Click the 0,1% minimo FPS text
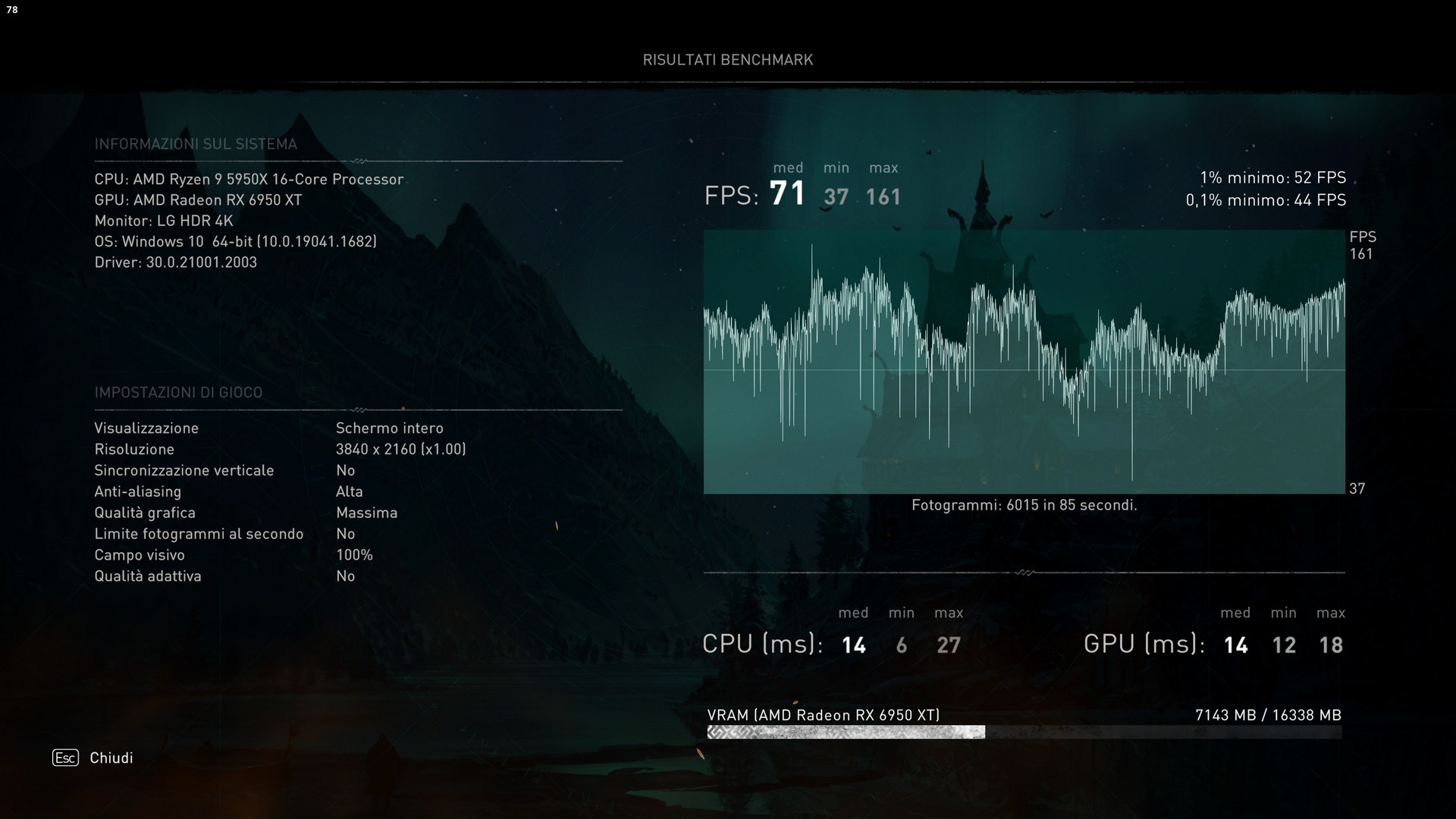Image resolution: width=1456 pixels, height=819 pixels. click(x=1266, y=200)
